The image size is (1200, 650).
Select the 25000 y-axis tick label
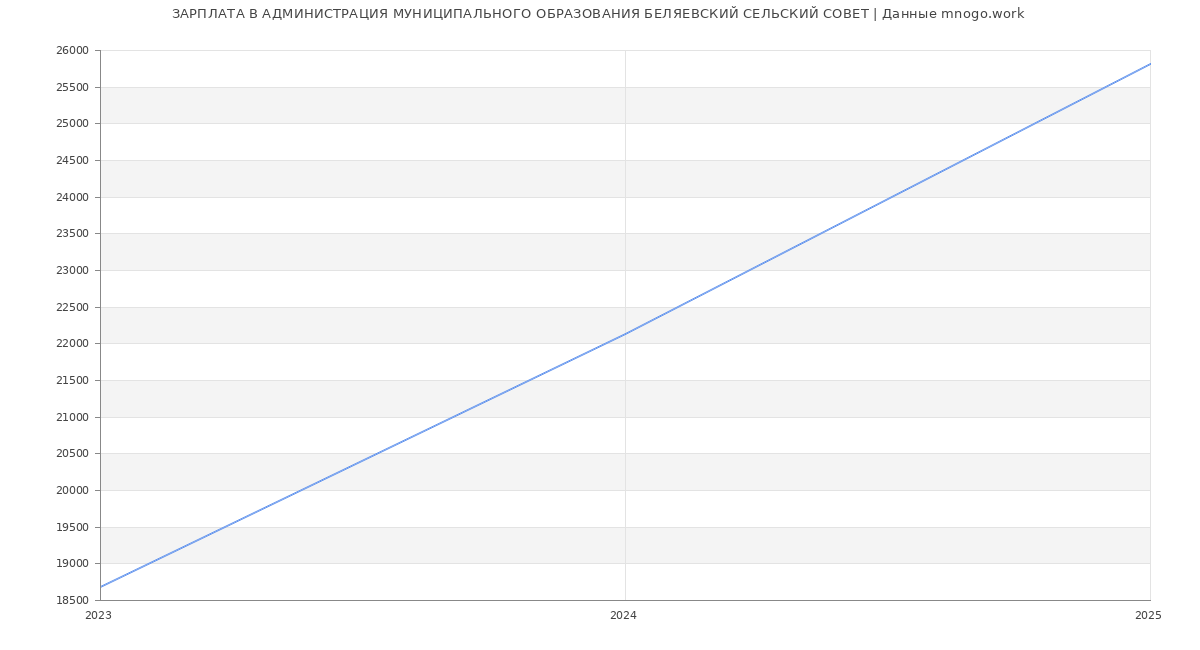[x=72, y=124]
